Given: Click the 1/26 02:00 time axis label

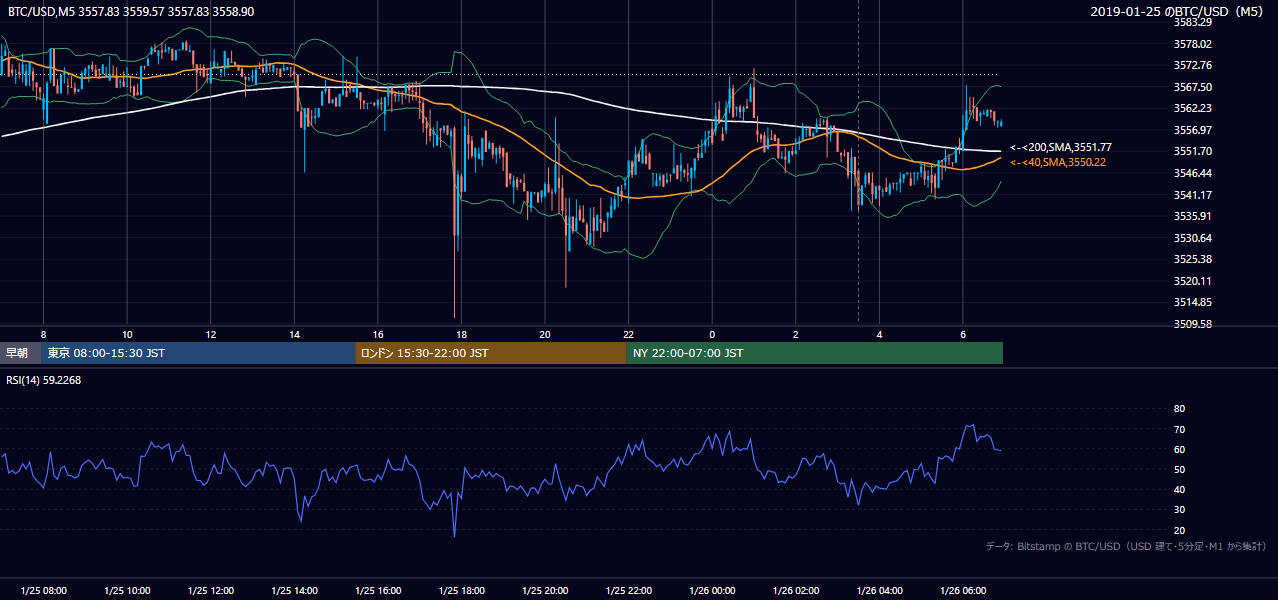Looking at the screenshot, I should (796, 591).
